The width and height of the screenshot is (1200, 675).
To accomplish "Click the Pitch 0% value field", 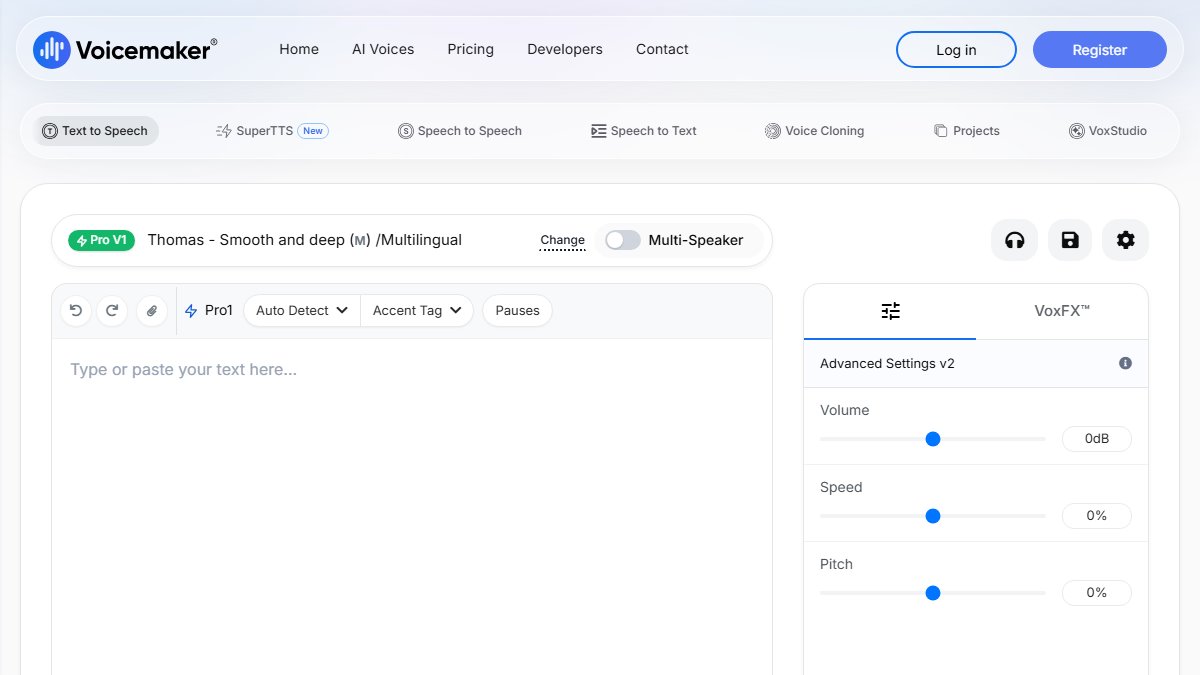I will [x=1097, y=593].
